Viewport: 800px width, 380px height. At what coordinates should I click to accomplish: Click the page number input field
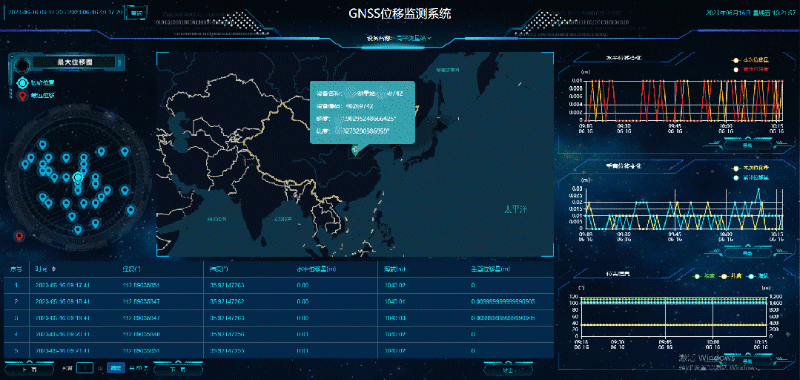(85, 368)
